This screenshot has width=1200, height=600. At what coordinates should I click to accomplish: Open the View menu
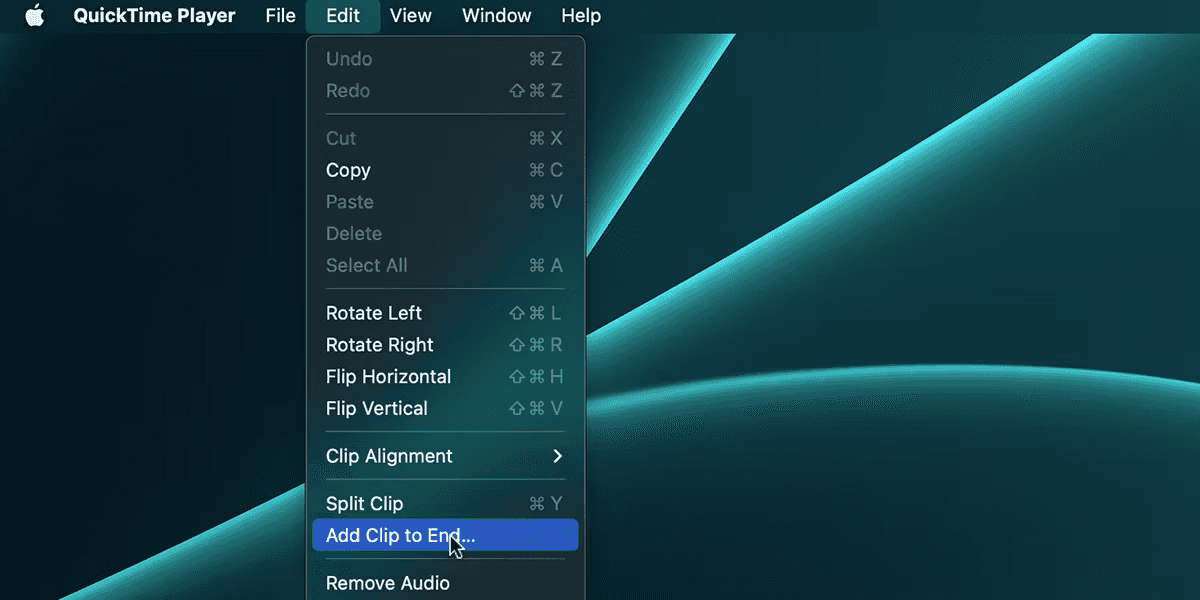(x=410, y=16)
